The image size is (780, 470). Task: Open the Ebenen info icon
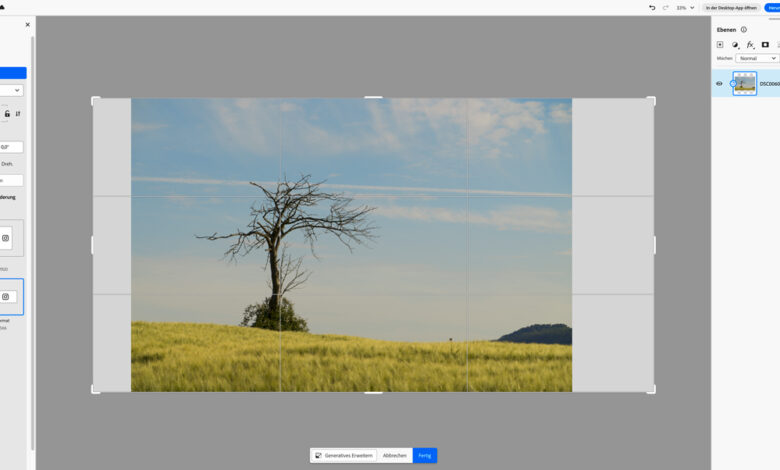pyautogui.click(x=744, y=30)
